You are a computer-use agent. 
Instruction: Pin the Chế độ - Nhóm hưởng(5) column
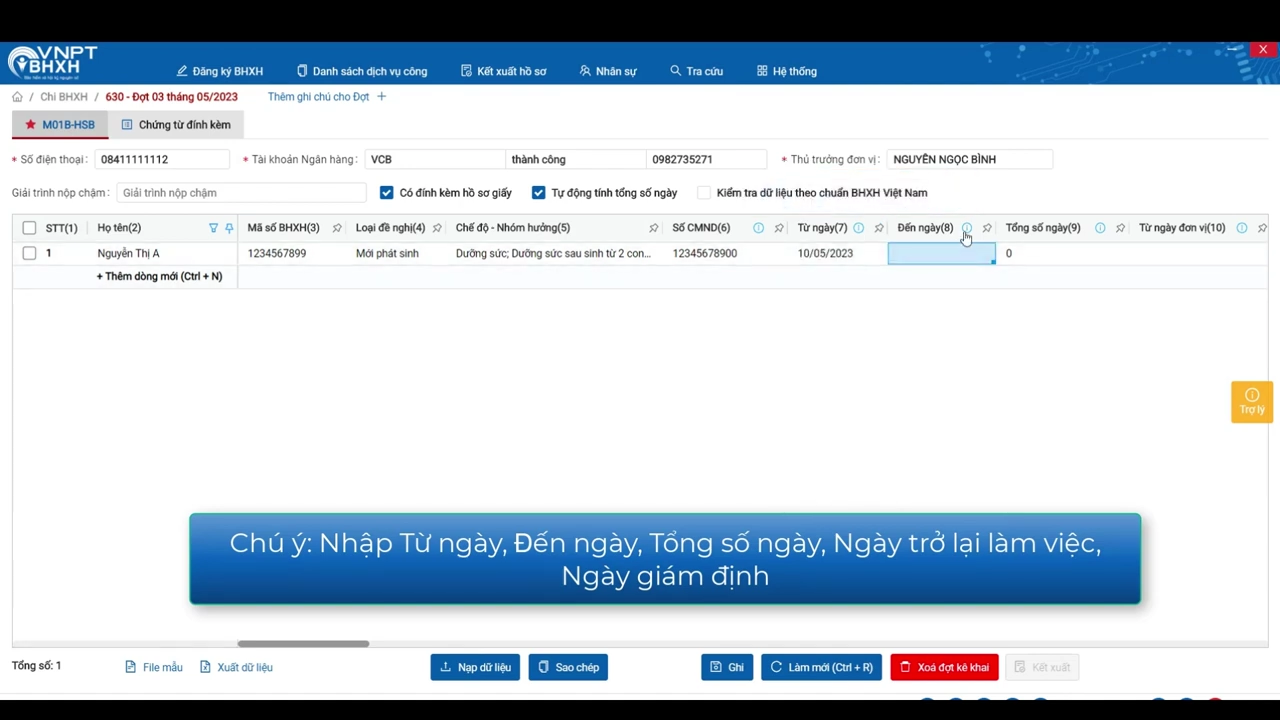point(654,228)
